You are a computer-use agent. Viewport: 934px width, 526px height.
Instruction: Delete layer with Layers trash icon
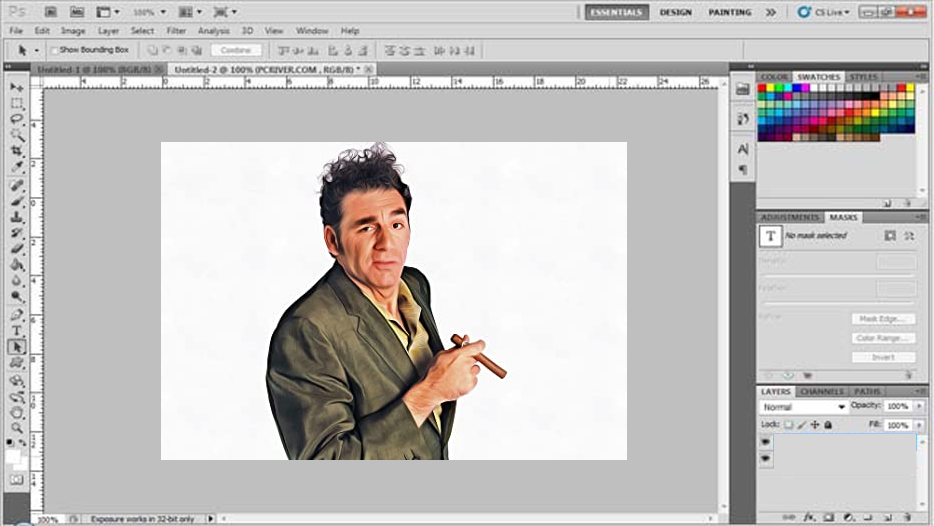coord(907,518)
